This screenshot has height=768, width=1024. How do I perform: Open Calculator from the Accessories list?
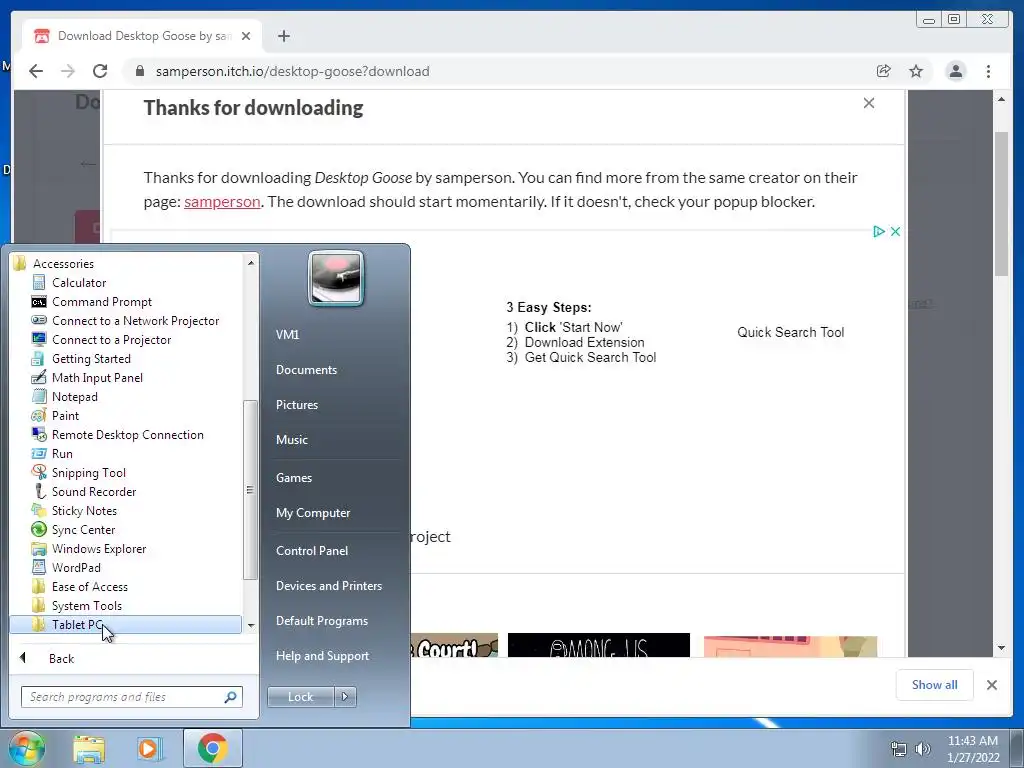pos(78,283)
